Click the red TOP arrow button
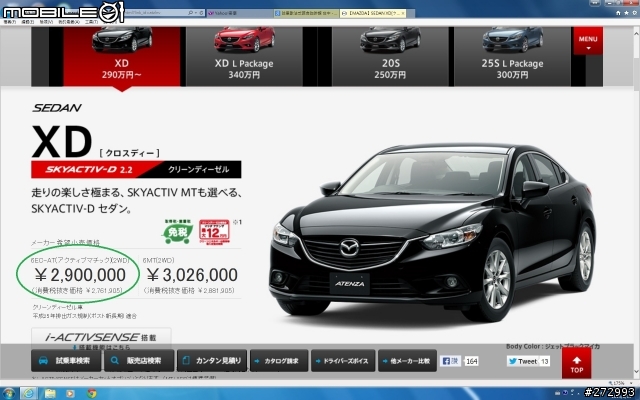 pos(576,364)
